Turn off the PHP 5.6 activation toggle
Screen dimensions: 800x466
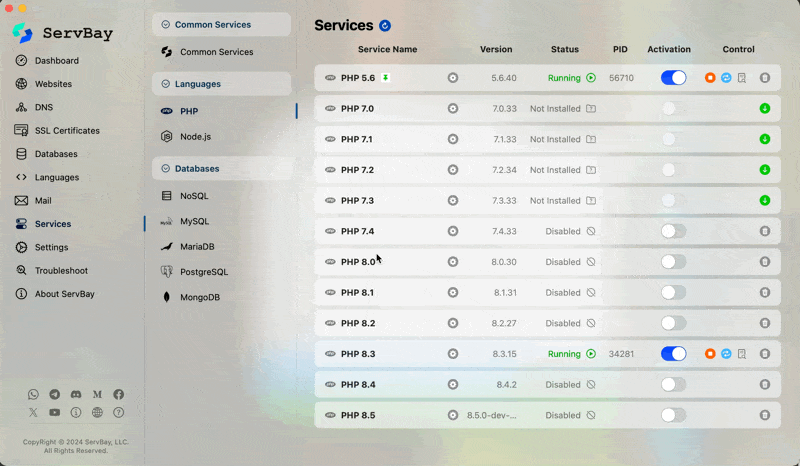pos(673,78)
